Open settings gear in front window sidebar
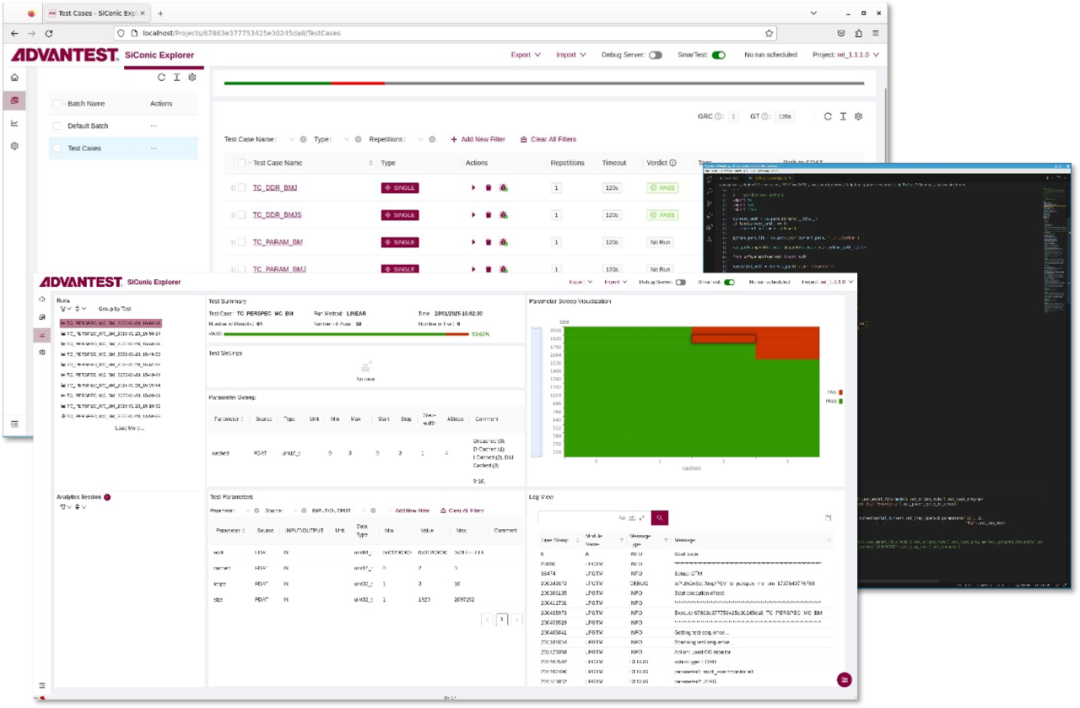This screenshot has width=1080, height=708. (x=42, y=352)
